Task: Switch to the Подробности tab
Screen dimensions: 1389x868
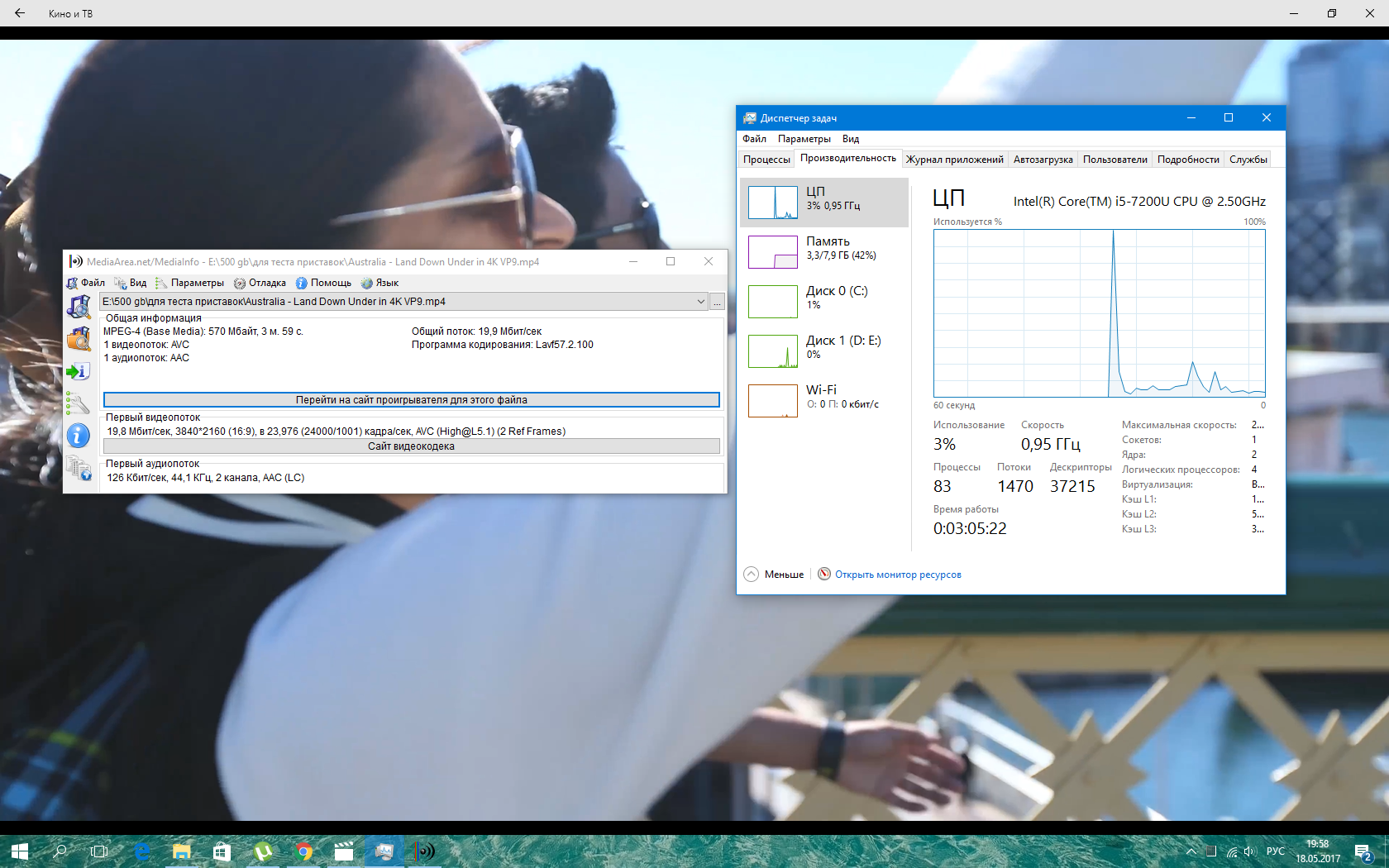Action: point(1188,160)
